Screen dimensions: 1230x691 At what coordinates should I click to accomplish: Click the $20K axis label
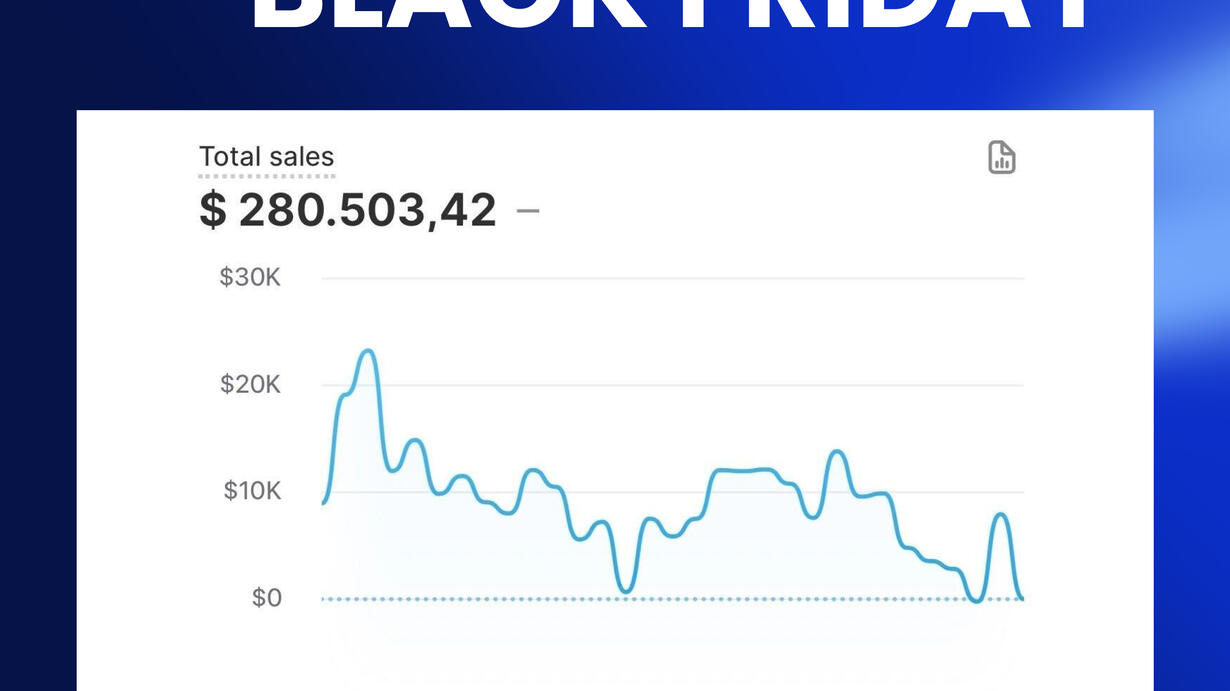250,384
